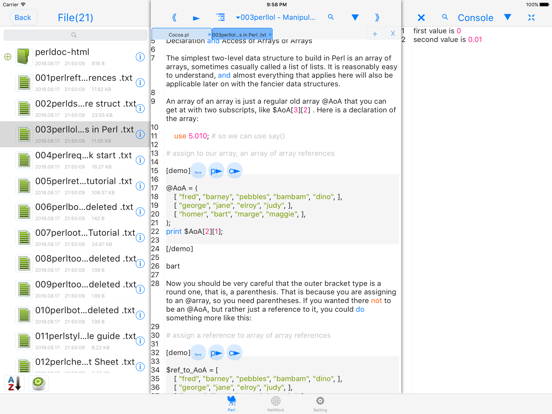Open file 004perlreq...k start .txt

coord(74,160)
